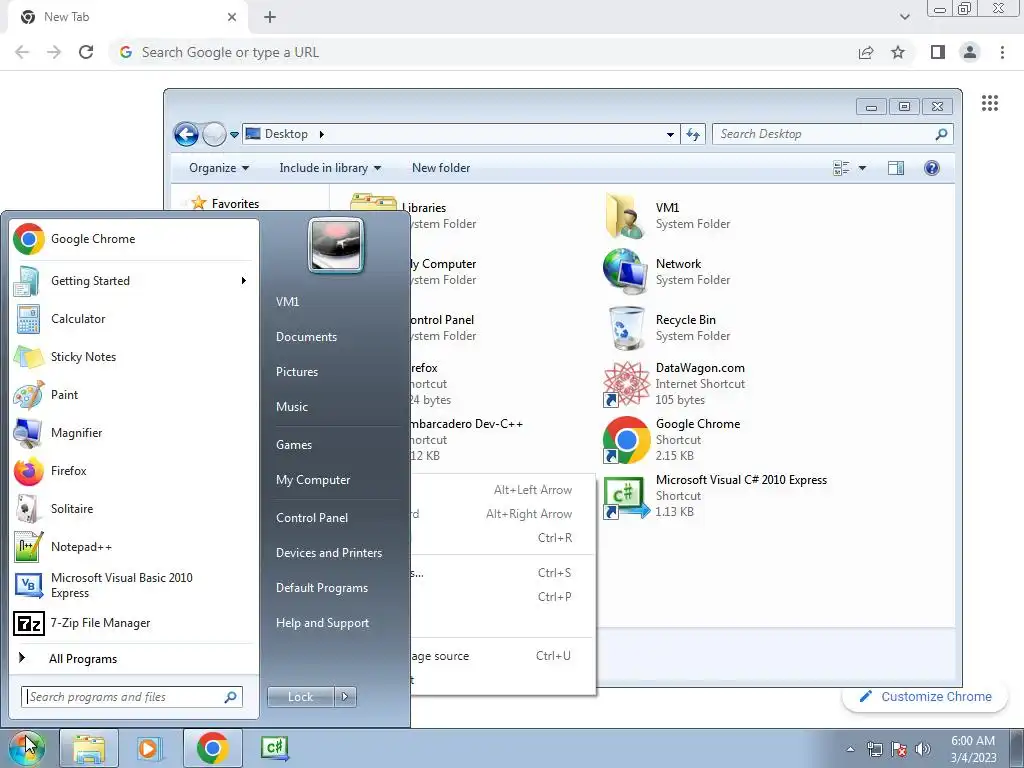Click the Windows Start orb
1024x768 pixels.
[x=26, y=748]
